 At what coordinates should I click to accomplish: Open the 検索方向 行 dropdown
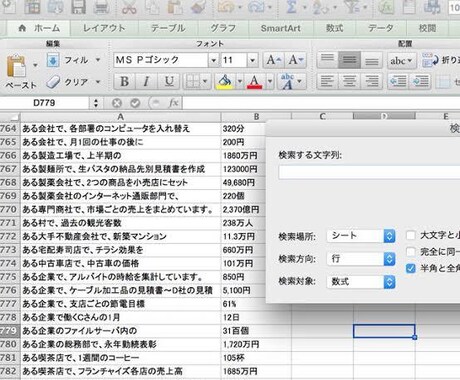tap(361, 259)
